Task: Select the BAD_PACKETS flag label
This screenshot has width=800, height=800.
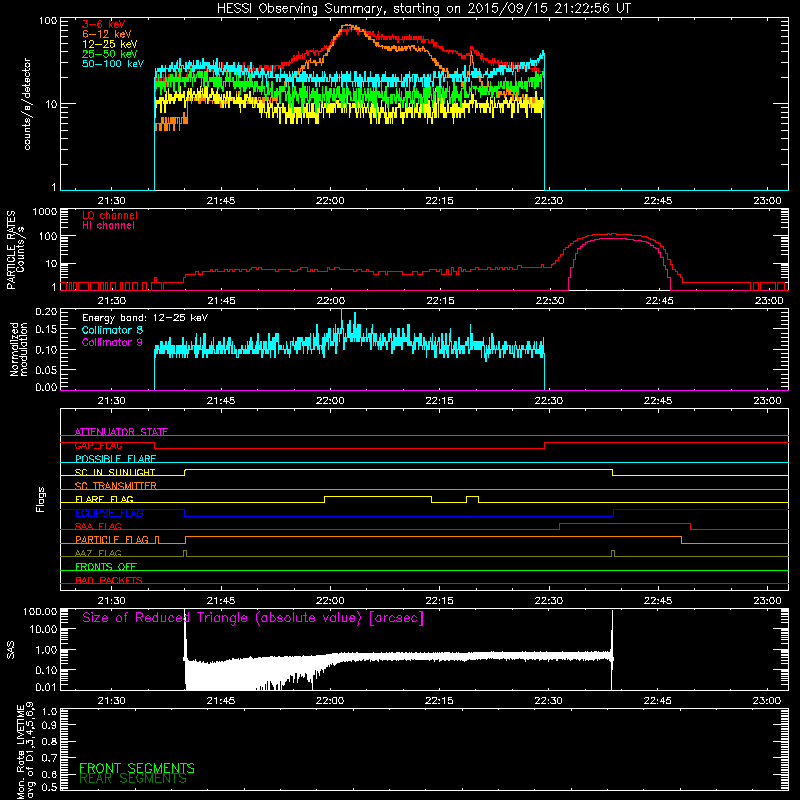Action: pos(109,580)
